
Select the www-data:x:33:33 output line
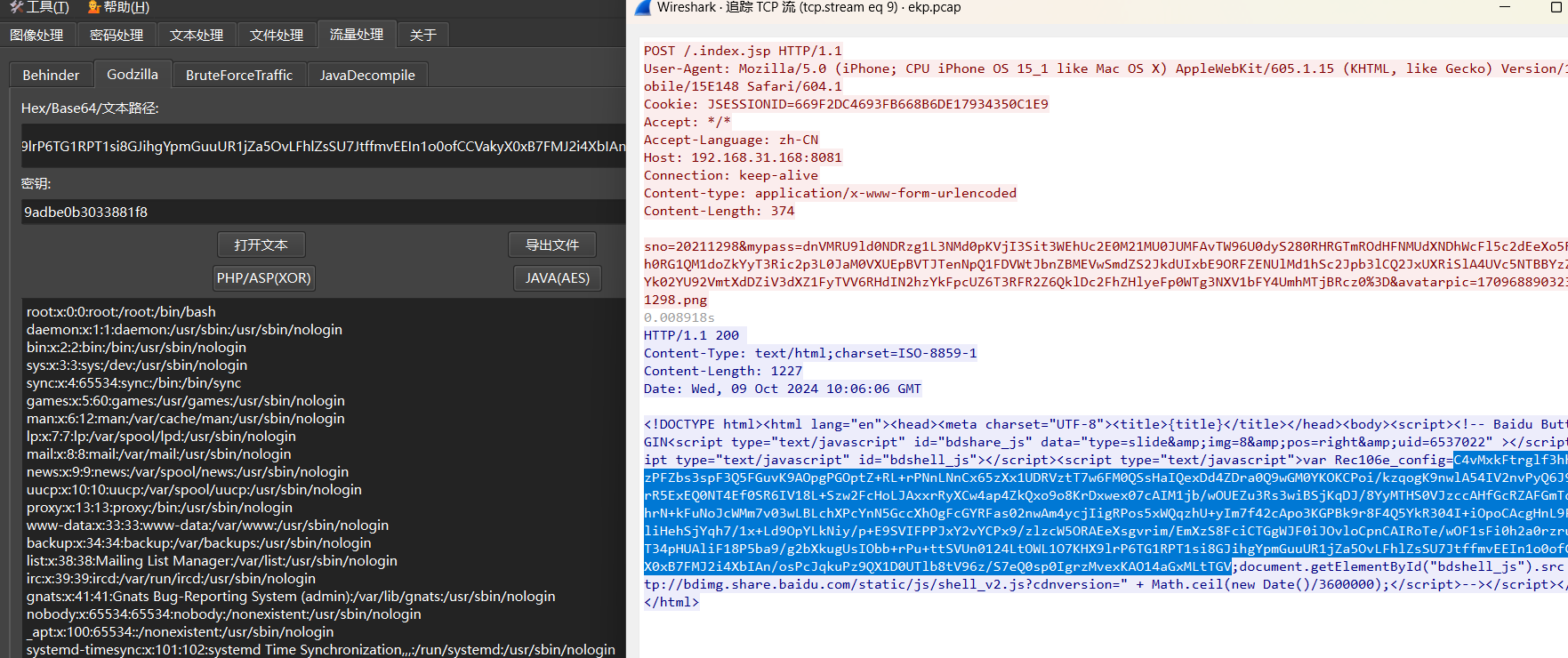[207, 525]
